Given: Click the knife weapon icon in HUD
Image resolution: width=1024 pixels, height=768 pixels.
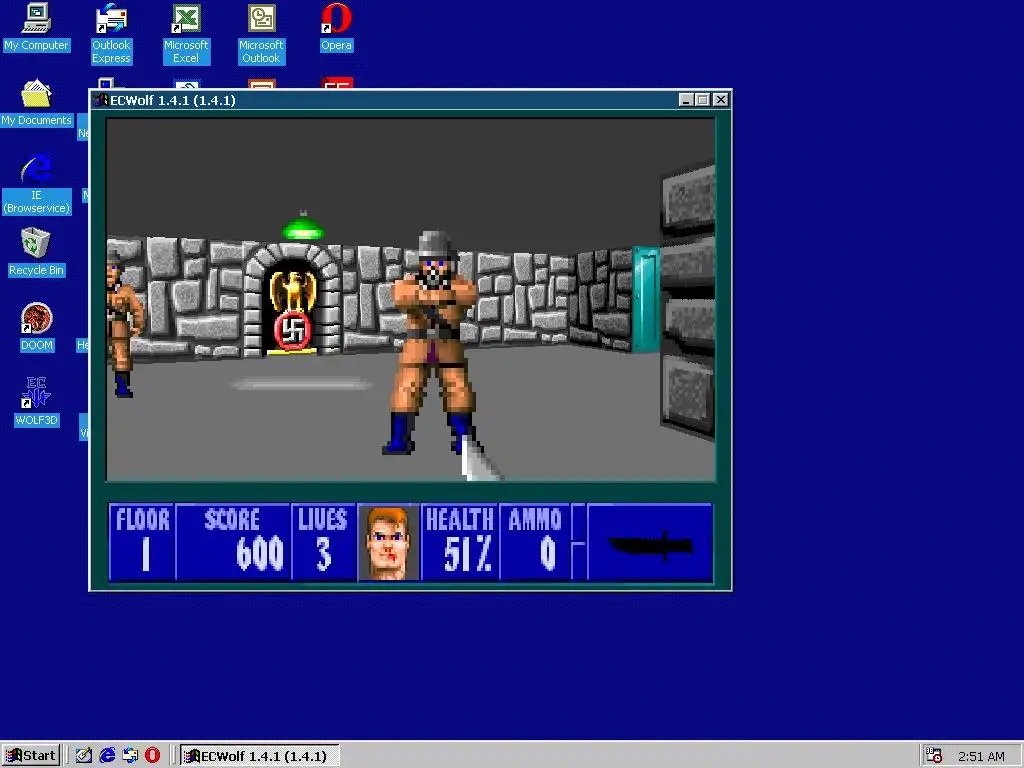Looking at the screenshot, I should [x=650, y=543].
